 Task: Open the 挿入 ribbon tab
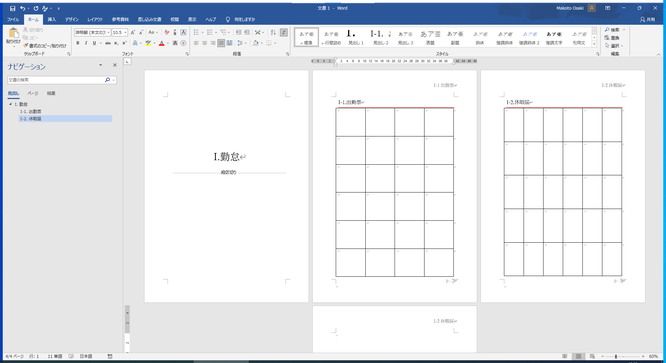point(52,19)
